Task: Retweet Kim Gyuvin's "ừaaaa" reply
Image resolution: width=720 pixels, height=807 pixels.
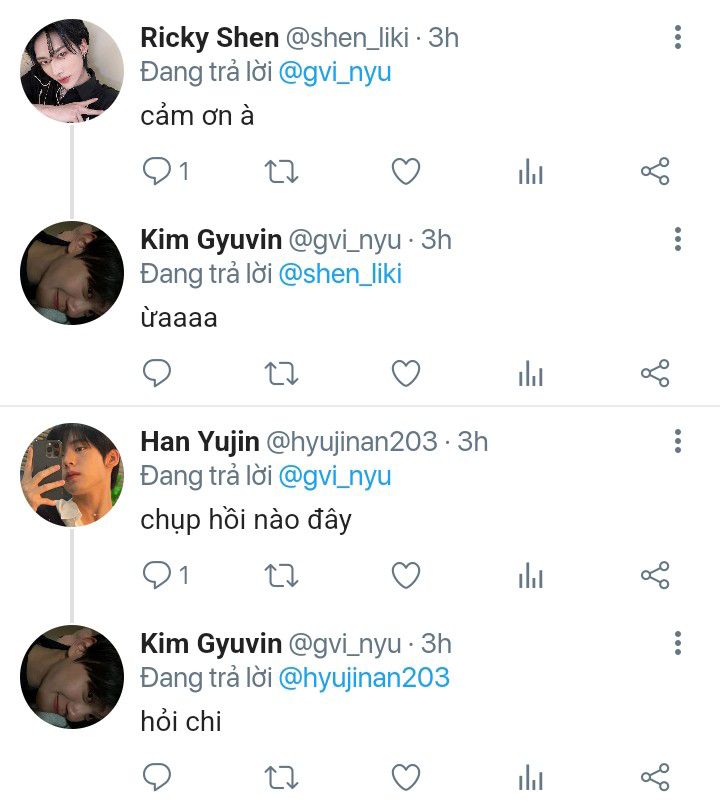Action: 281,374
